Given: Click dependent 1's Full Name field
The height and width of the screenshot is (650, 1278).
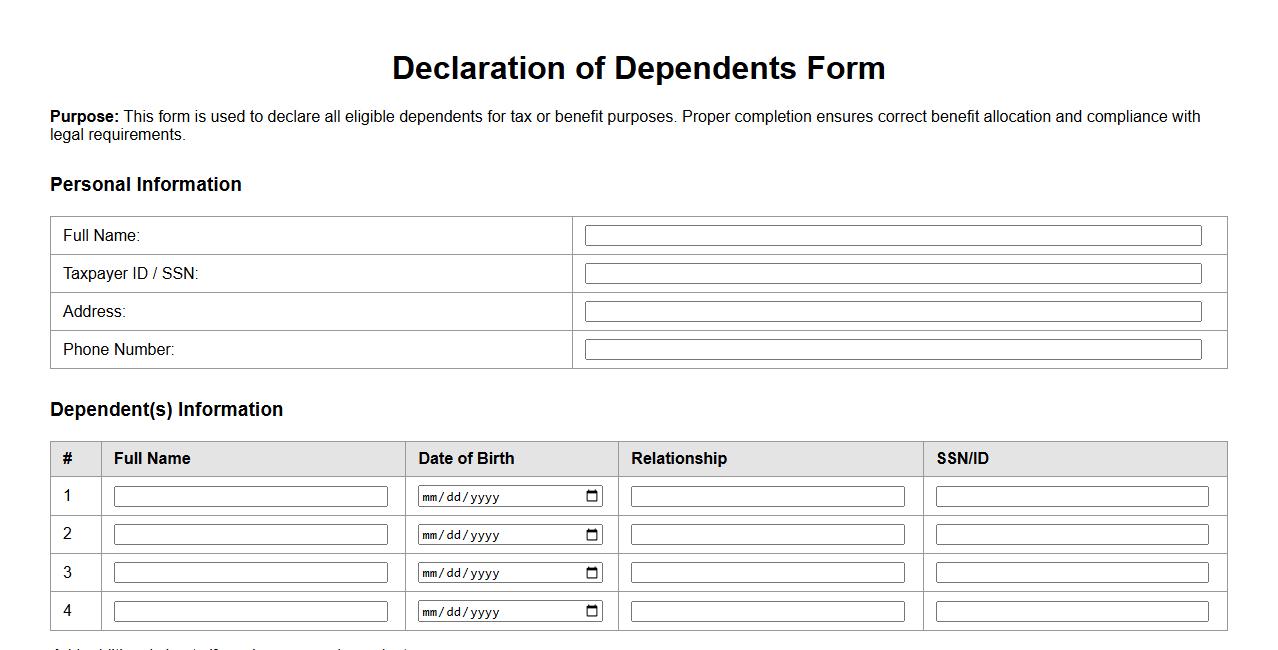Looking at the screenshot, I should 250,495.
